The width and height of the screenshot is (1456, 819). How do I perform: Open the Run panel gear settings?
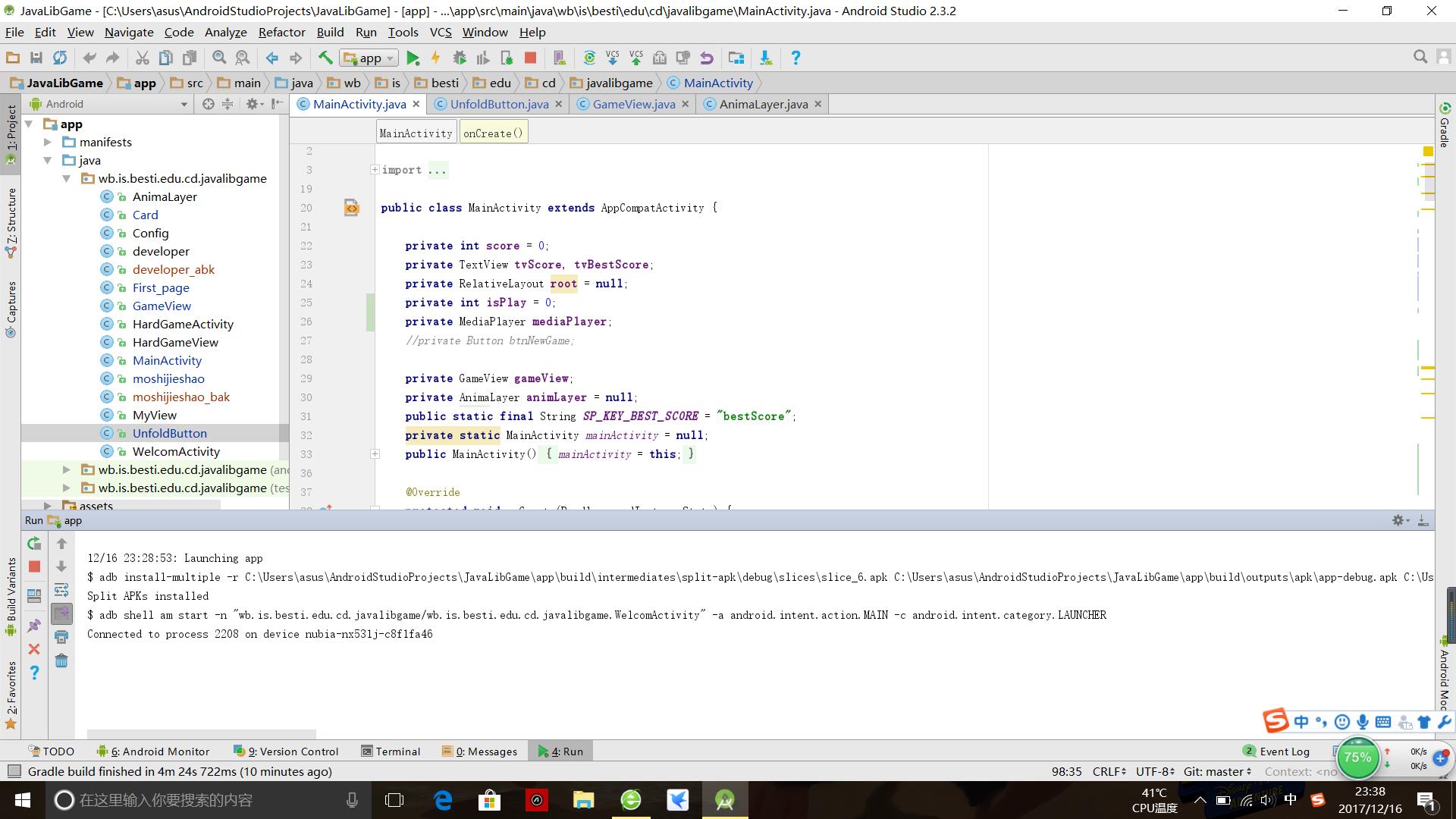1400,520
